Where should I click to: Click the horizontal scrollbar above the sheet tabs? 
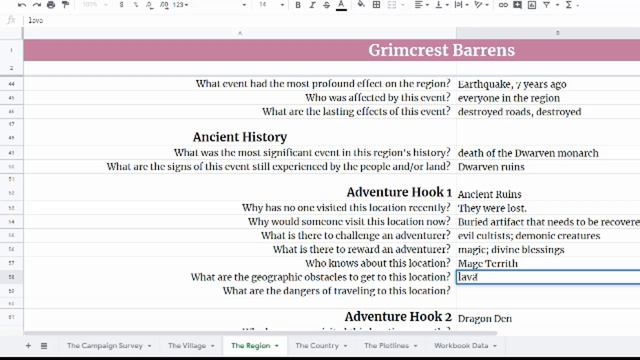[260, 333]
